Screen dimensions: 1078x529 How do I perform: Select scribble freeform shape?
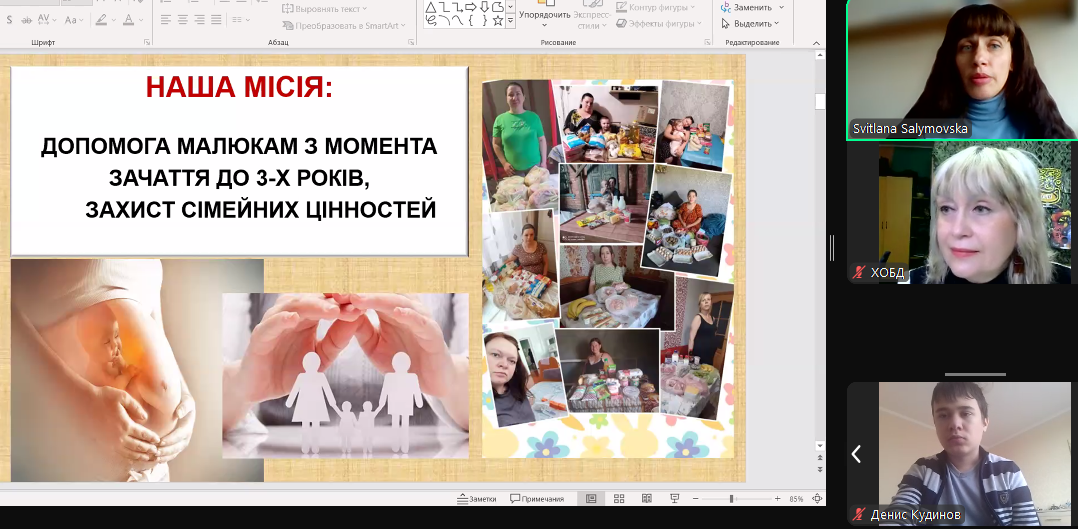[431, 21]
